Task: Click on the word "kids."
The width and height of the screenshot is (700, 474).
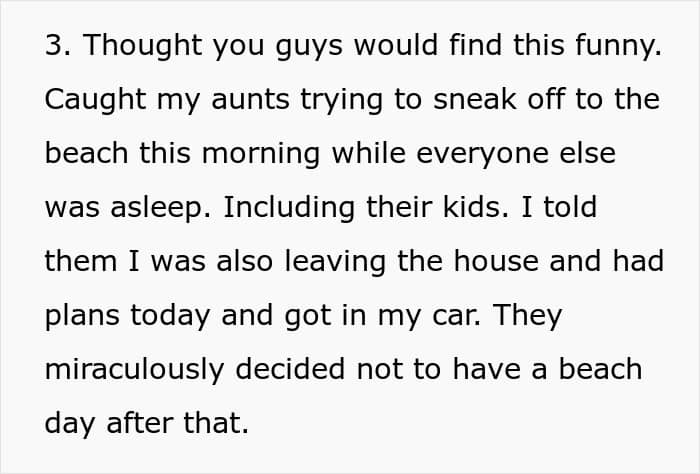Action: click(475, 208)
